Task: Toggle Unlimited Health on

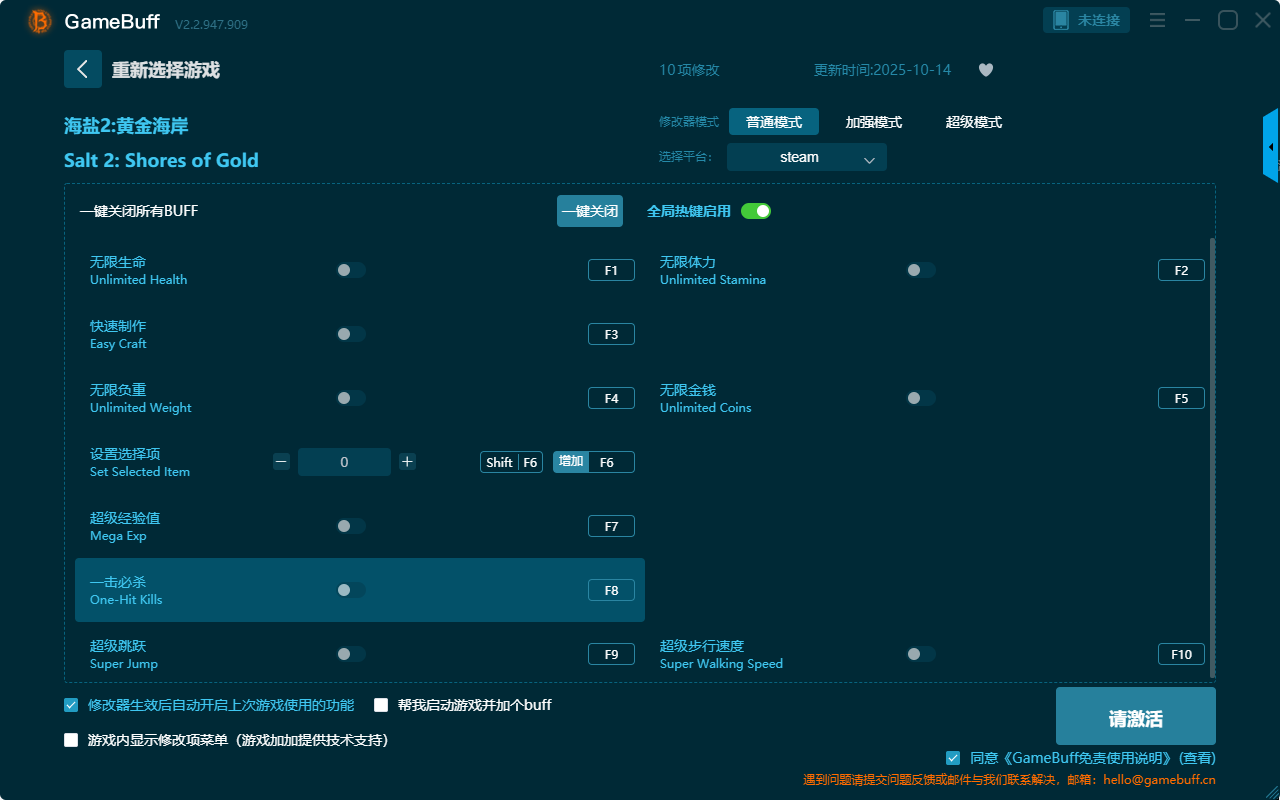Action: coord(350,270)
